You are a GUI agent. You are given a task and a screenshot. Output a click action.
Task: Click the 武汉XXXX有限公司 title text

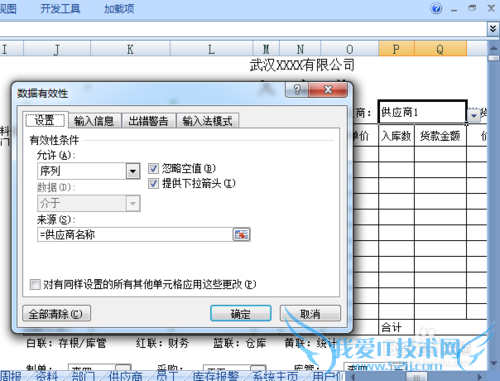[302, 65]
